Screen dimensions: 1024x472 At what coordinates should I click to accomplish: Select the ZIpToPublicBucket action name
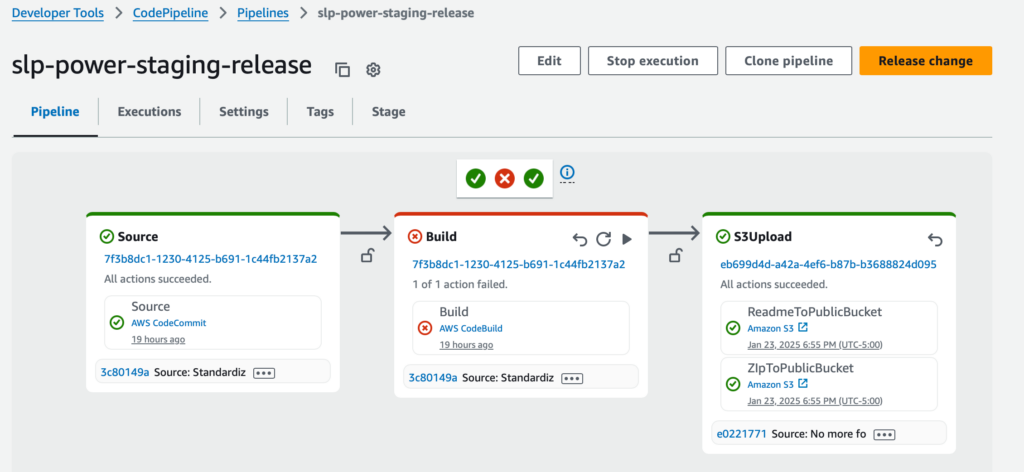tap(801, 368)
